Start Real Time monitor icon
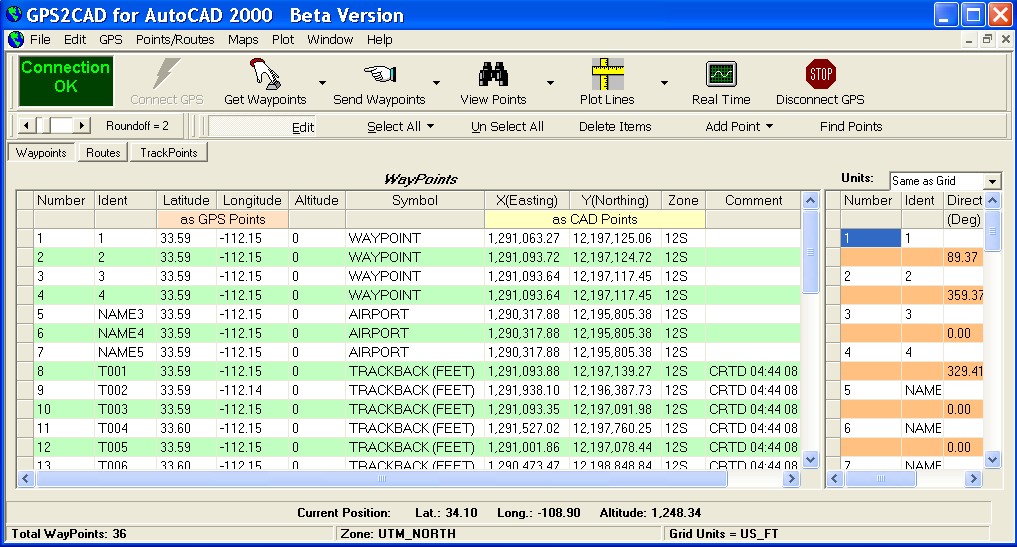 (721, 74)
